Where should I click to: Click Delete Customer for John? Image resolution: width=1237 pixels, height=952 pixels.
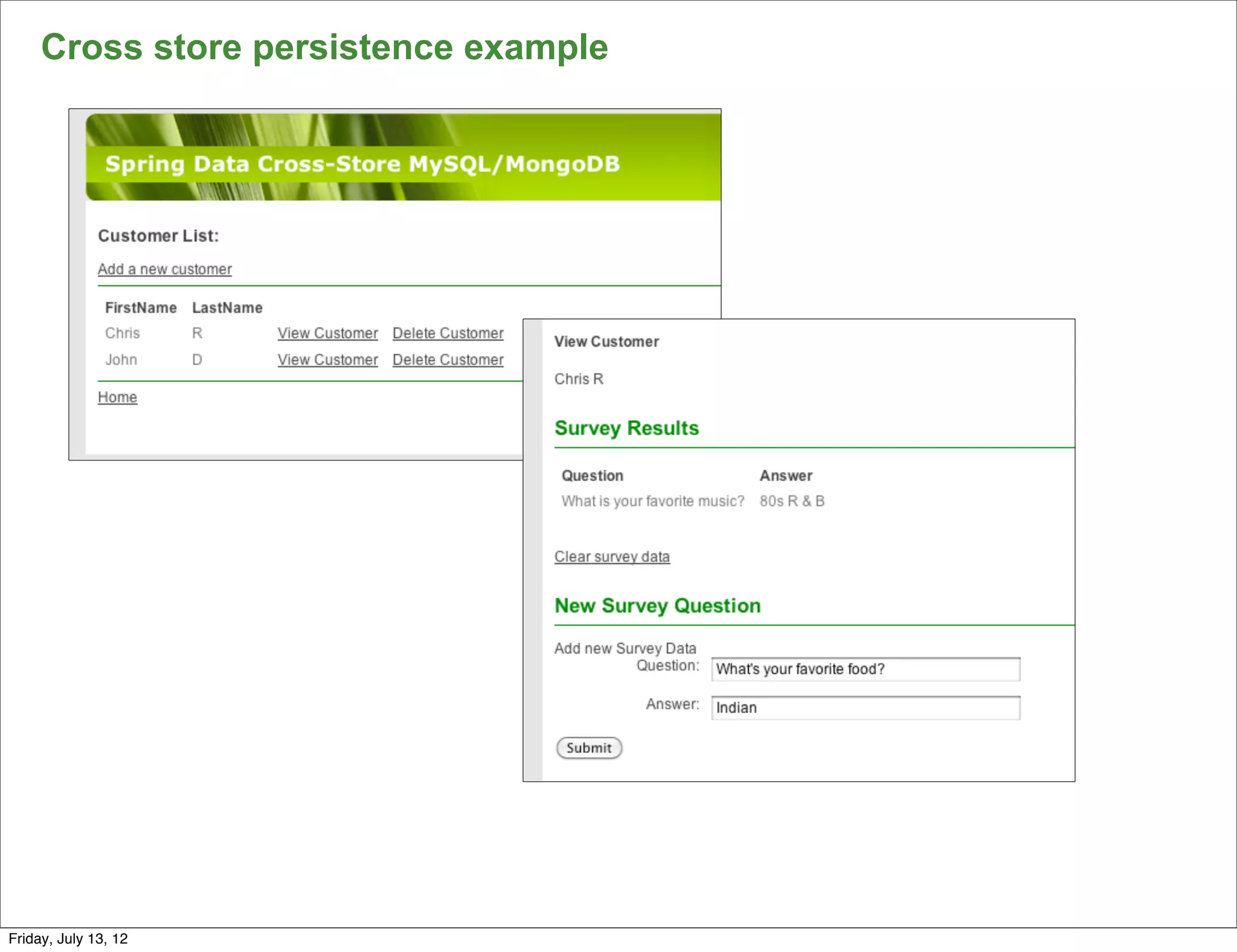(x=448, y=359)
